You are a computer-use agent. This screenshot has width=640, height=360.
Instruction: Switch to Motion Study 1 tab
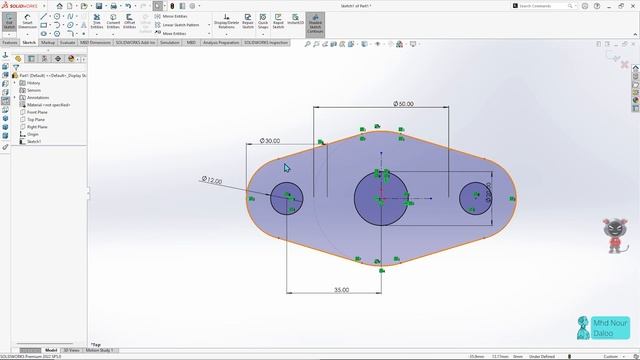(100, 350)
